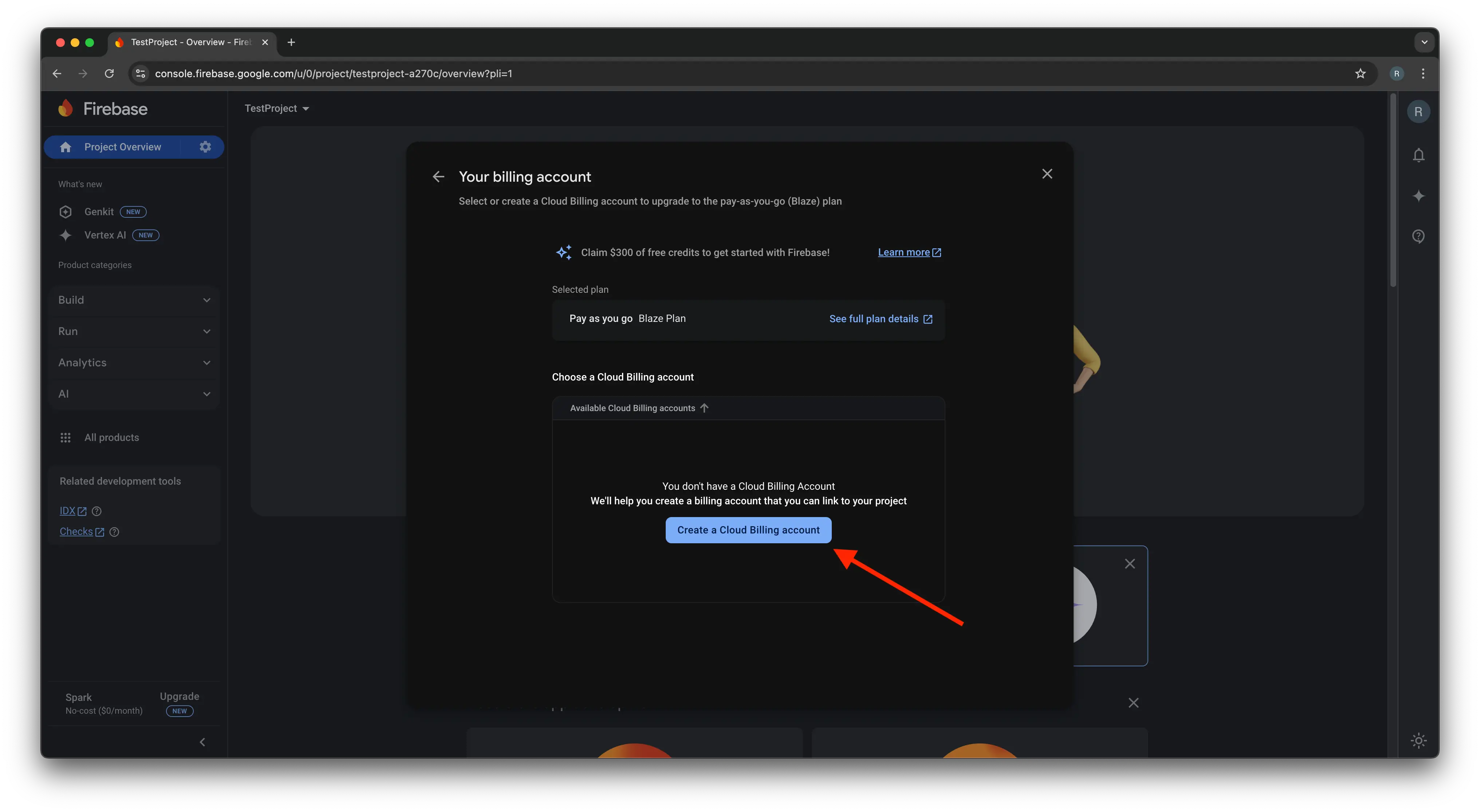
Task: Click the Spark No-cost plan label
Action: point(103,703)
